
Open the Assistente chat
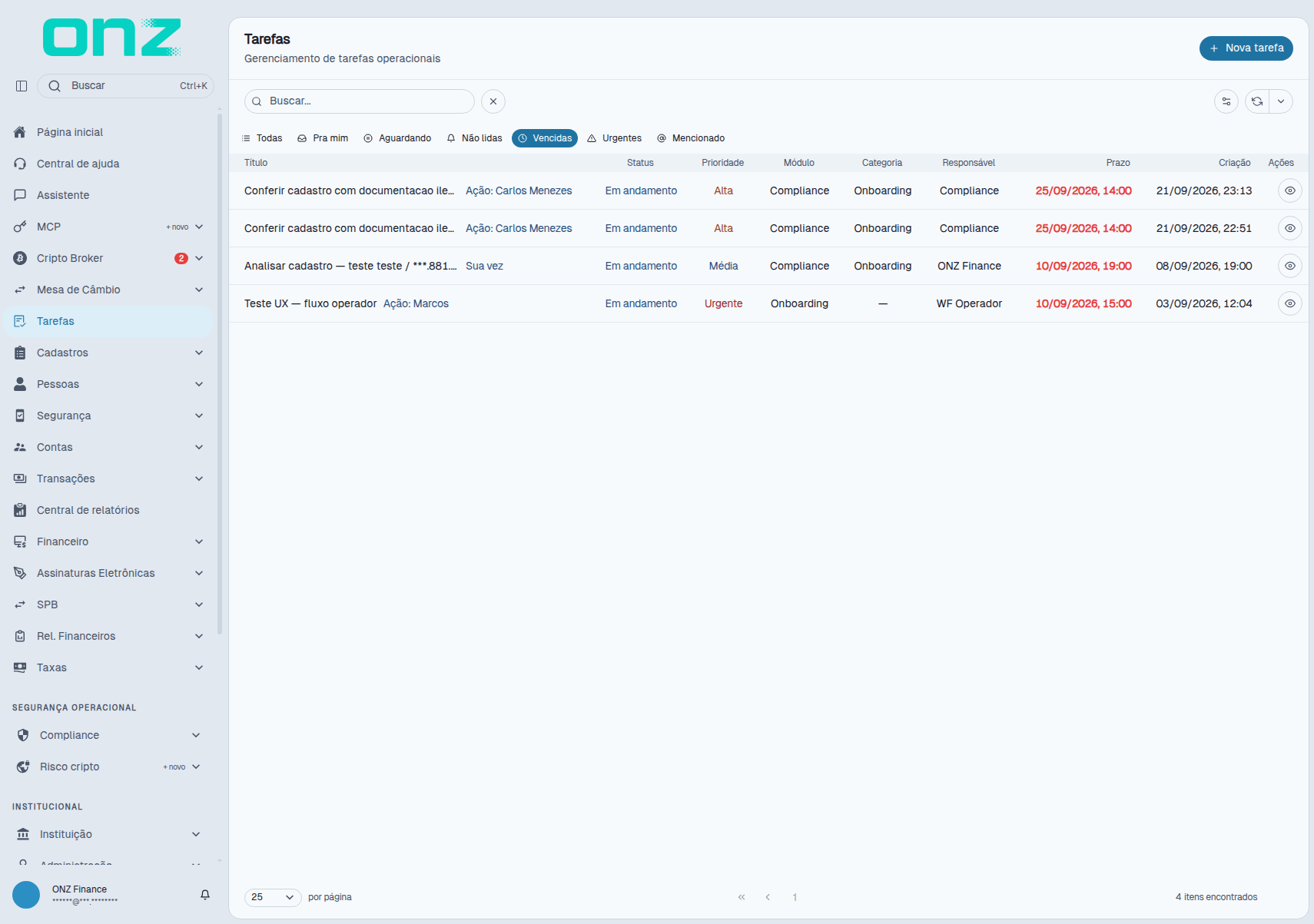108,195
